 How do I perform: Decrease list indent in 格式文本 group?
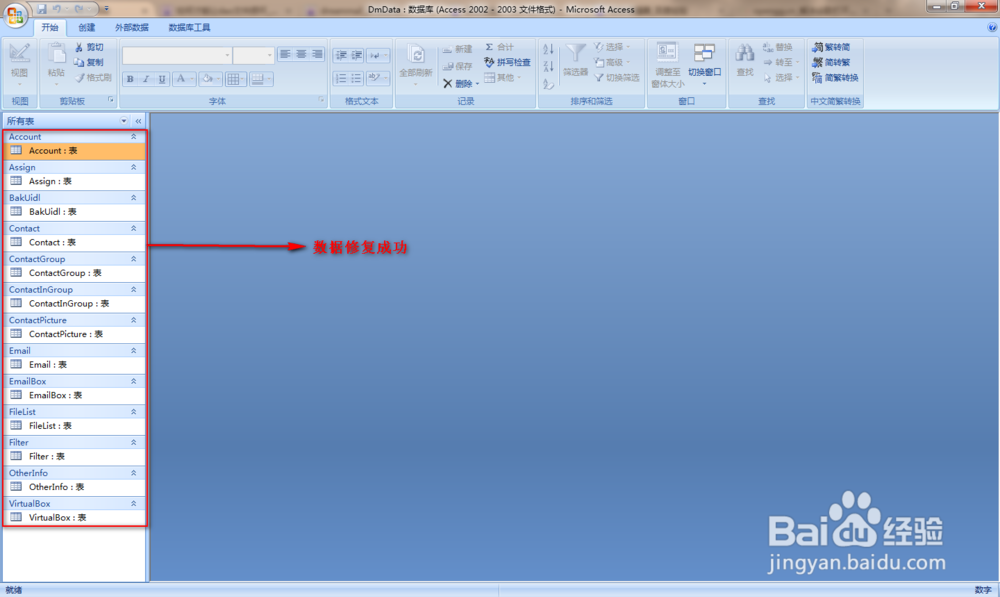pyautogui.click(x=341, y=55)
